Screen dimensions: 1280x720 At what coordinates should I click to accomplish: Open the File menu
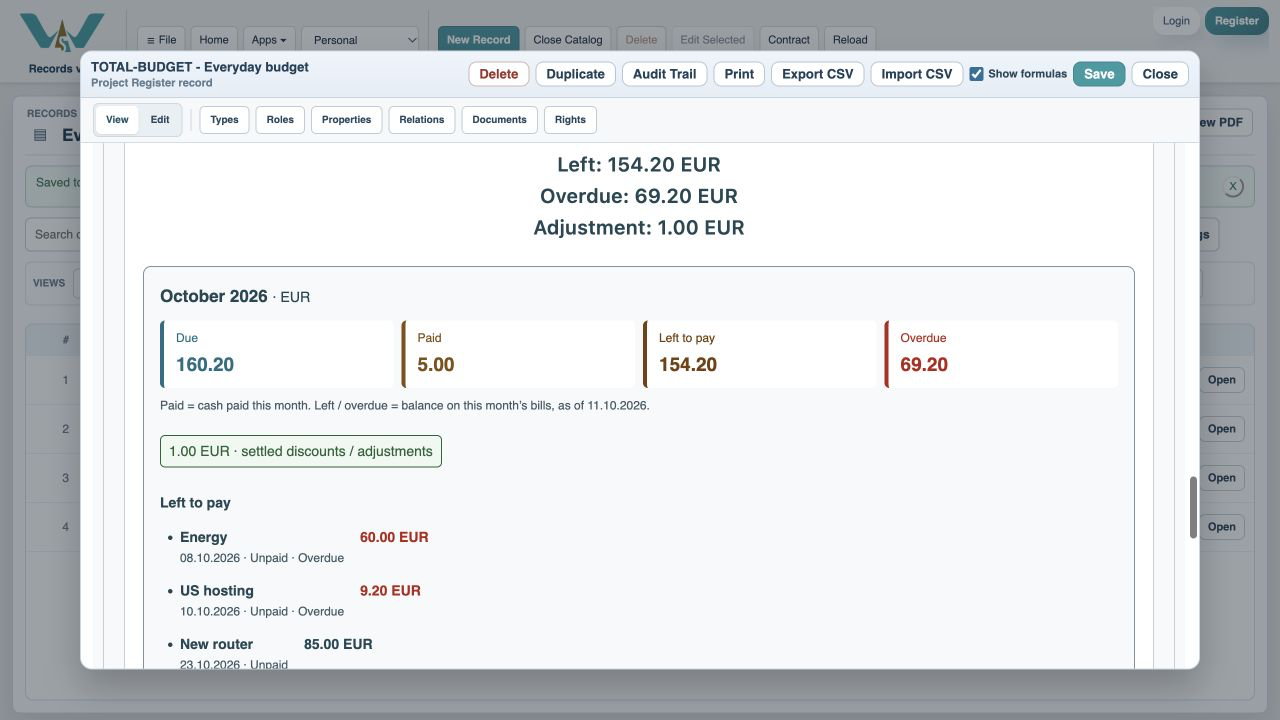click(x=161, y=40)
